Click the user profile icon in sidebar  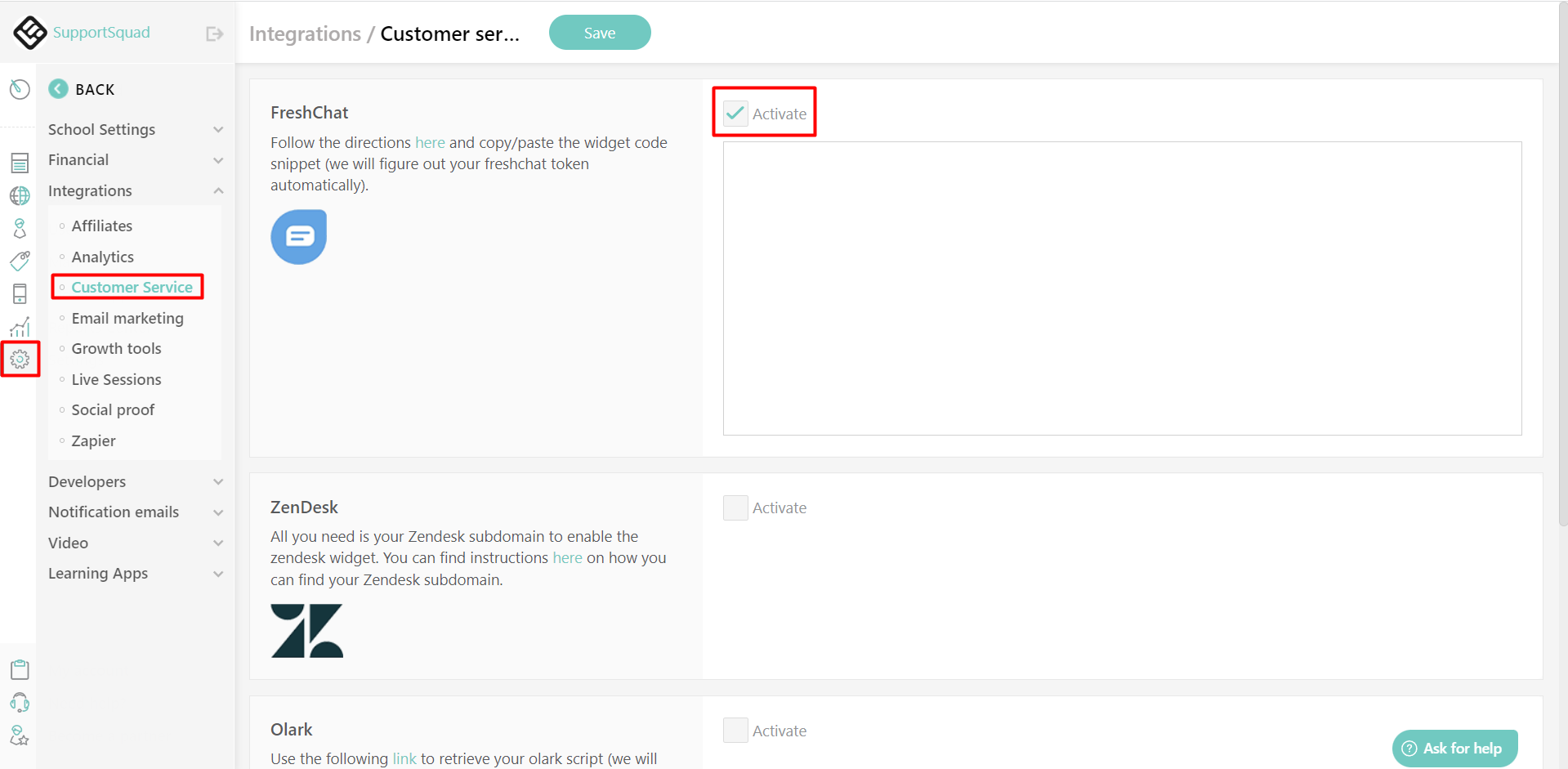click(x=20, y=228)
